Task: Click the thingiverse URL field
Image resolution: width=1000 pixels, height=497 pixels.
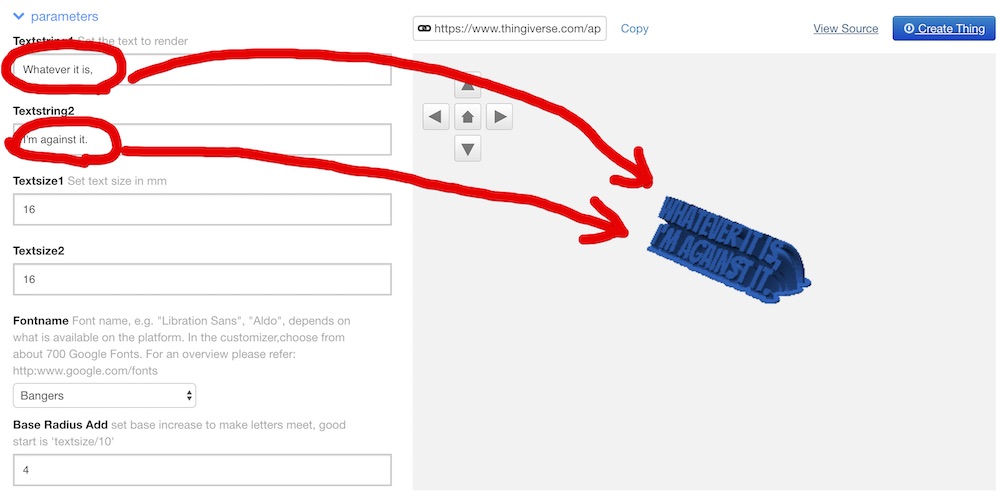Action: [510, 29]
